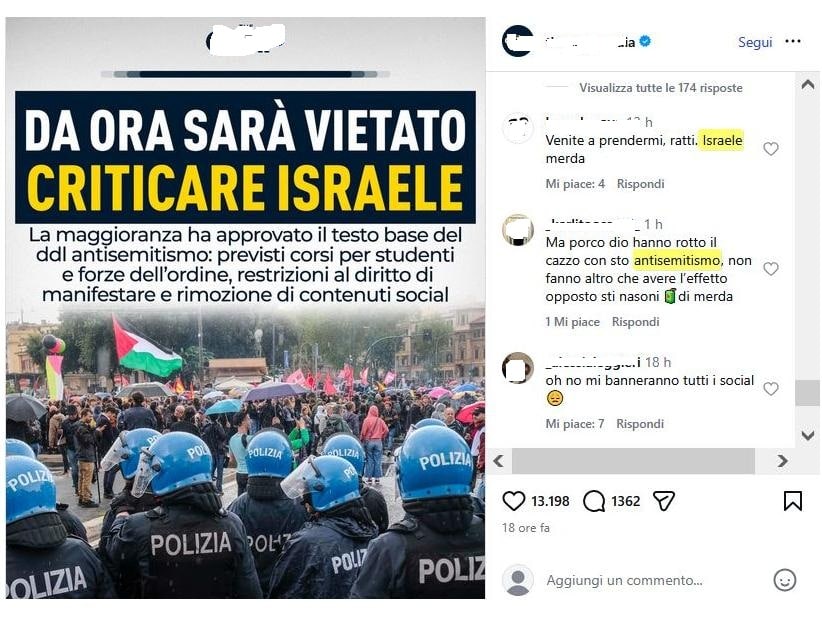This screenshot has height=633, width=822.
Task: Open the three-dot more options menu
Action: [x=793, y=41]
